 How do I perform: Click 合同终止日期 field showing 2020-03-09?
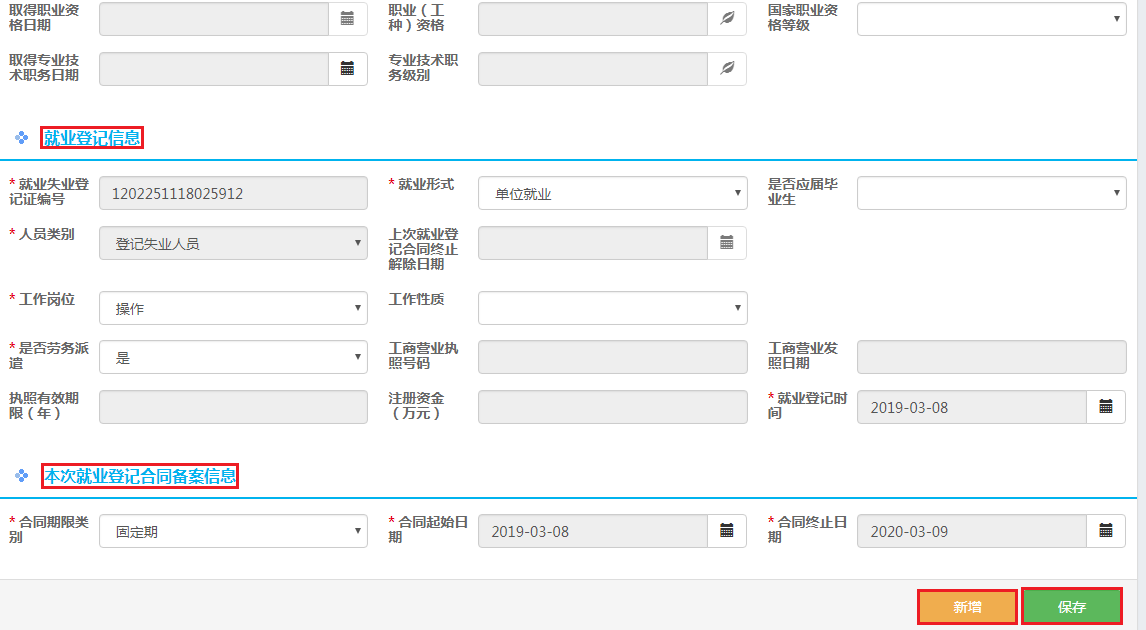(972, 531)
